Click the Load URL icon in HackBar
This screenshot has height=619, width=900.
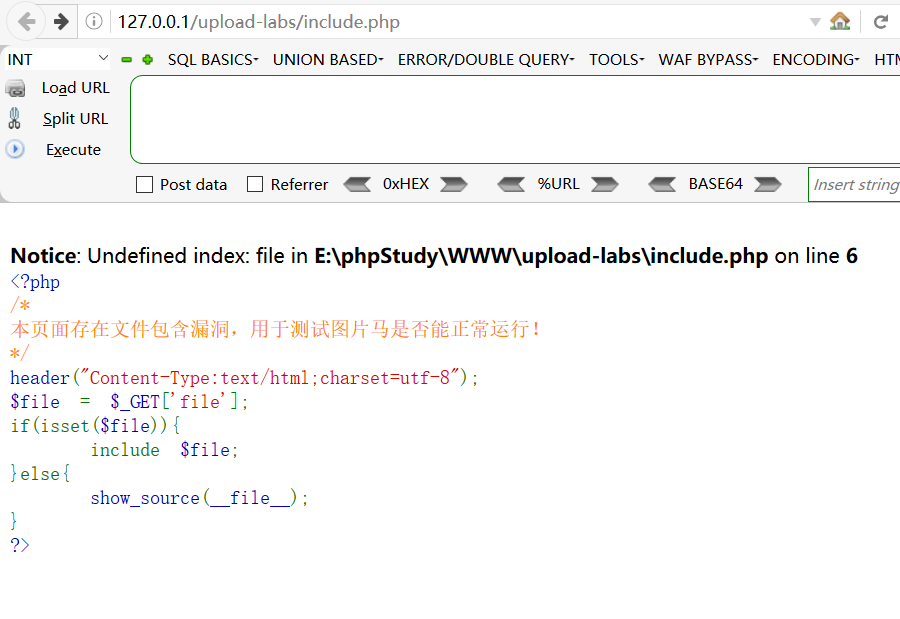[x=17, y=87]
